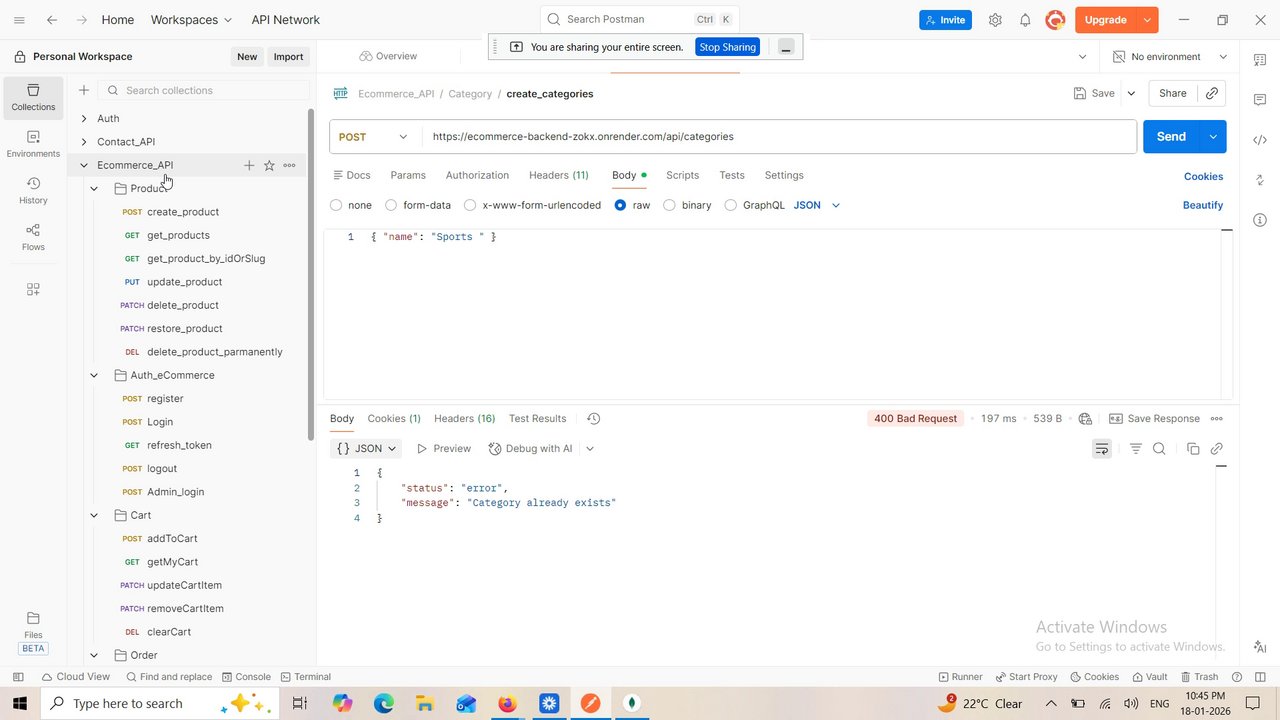Select the create_product request
Viewport: 1280px width, 720px height.
click(183, 212)
